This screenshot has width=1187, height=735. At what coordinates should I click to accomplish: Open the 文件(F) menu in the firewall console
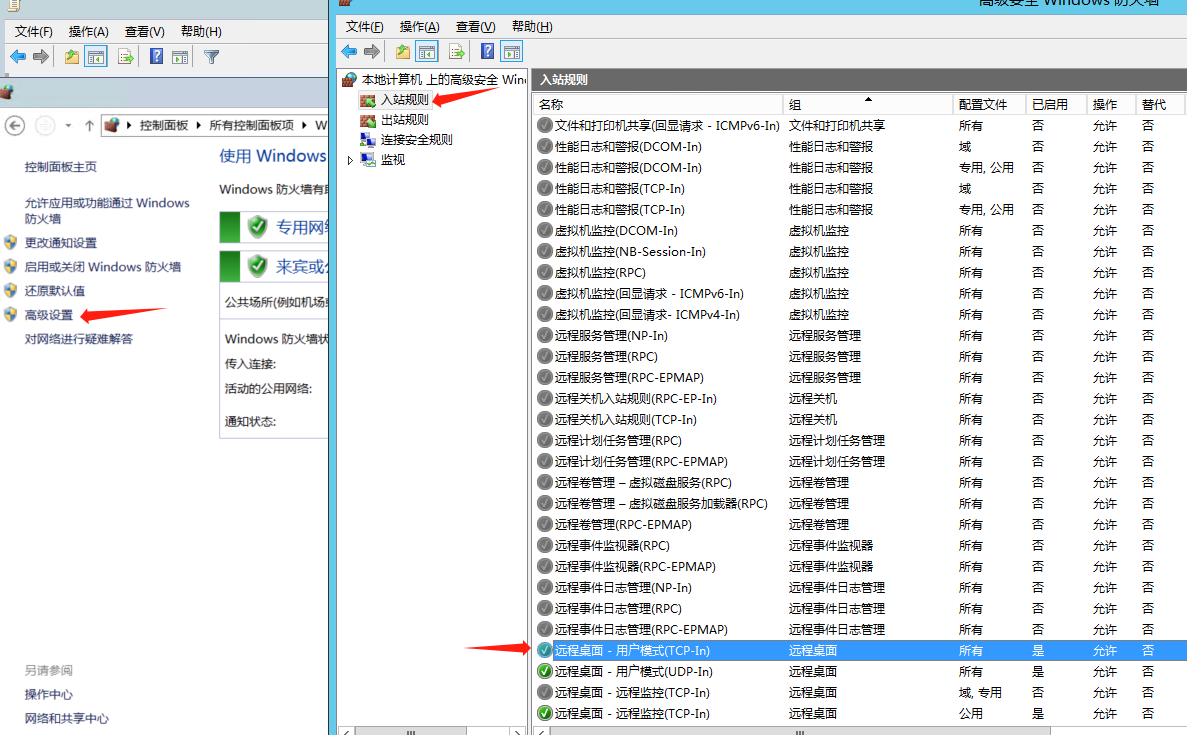pos(364,27)
